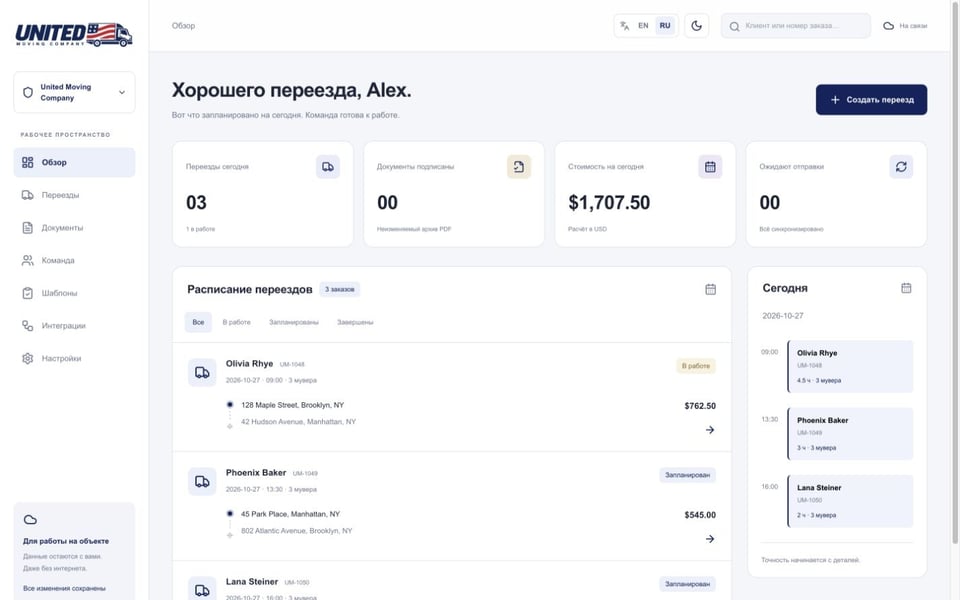Toggle dark mode with moon icon

point(697,26)
